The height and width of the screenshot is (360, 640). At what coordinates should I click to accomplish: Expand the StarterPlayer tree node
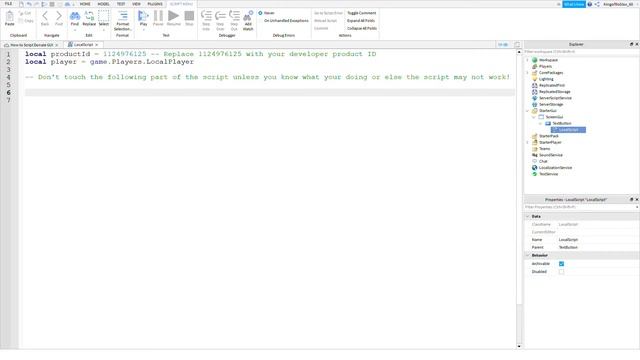[527, 142]
